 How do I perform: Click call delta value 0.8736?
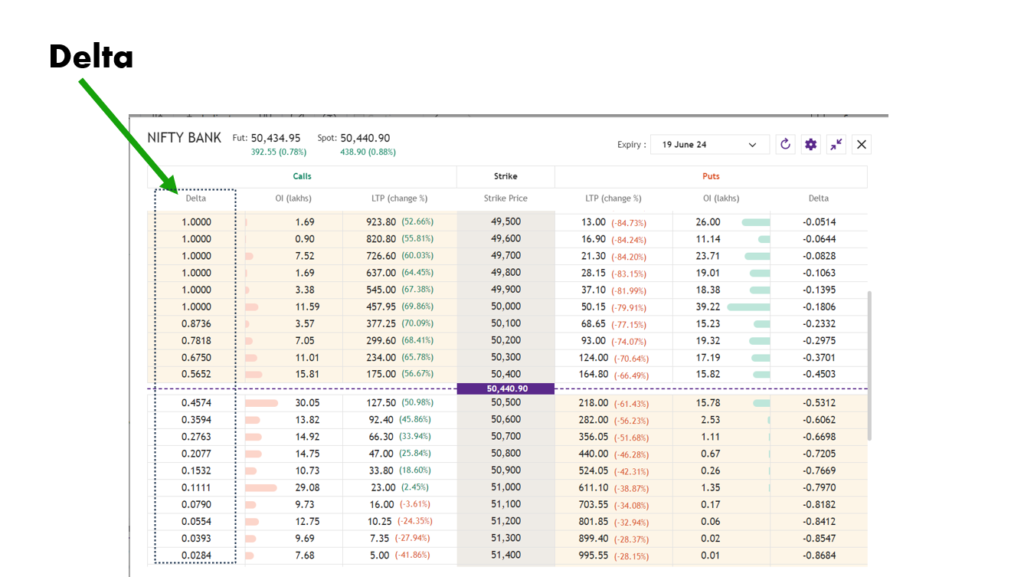(196, 324)
